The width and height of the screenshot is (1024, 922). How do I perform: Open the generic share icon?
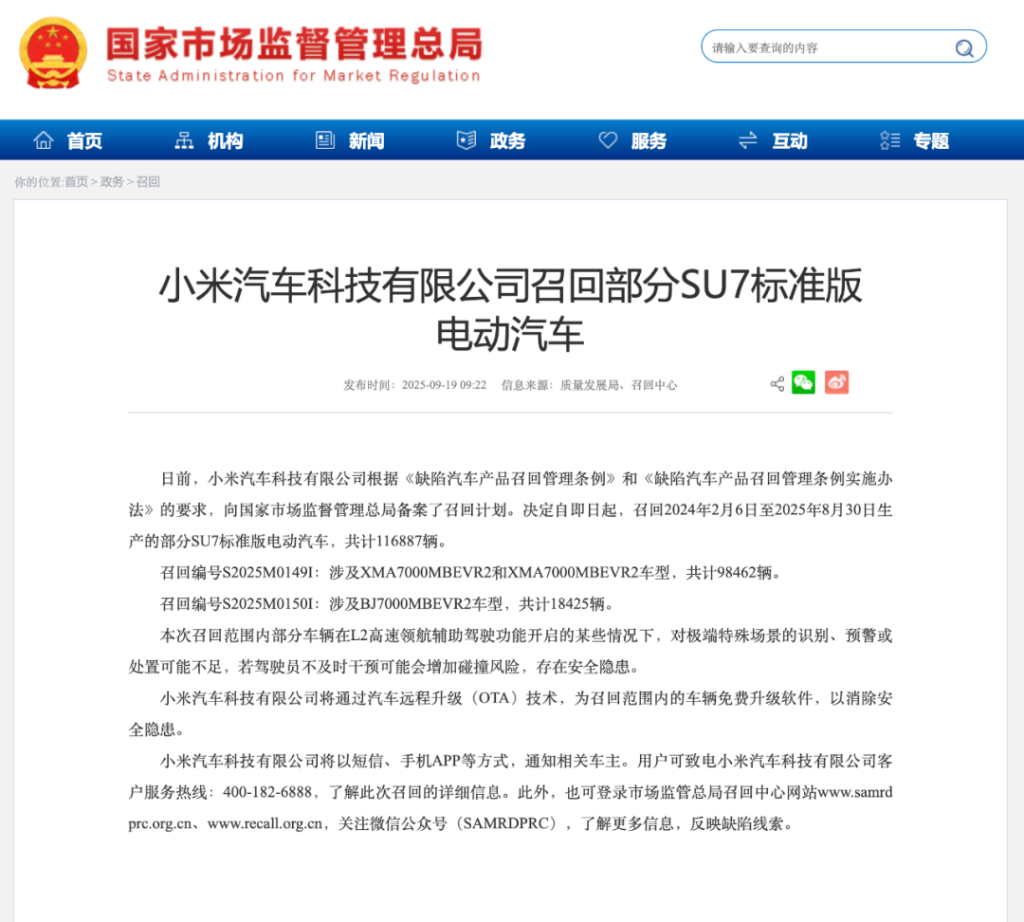point(776,383)
